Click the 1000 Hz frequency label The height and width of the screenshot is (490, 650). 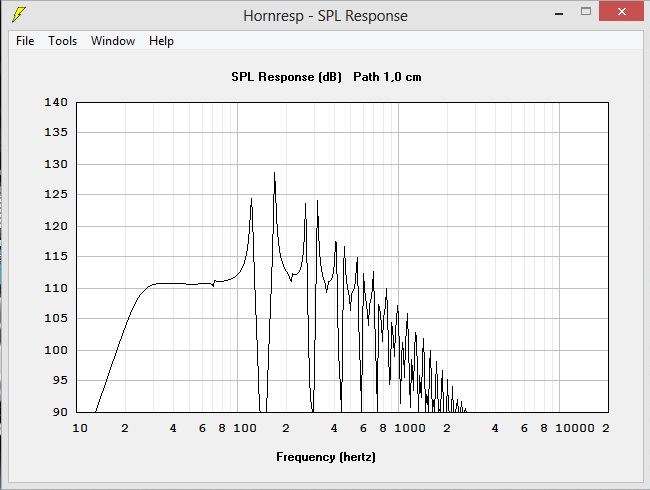tap(410, 428)
